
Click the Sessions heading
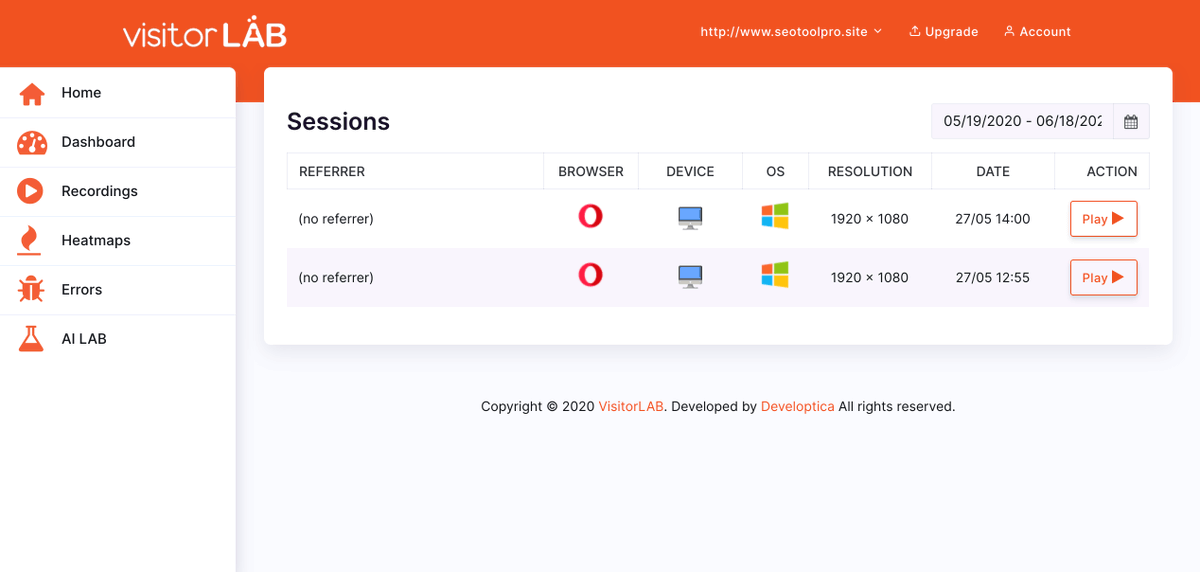338,122
